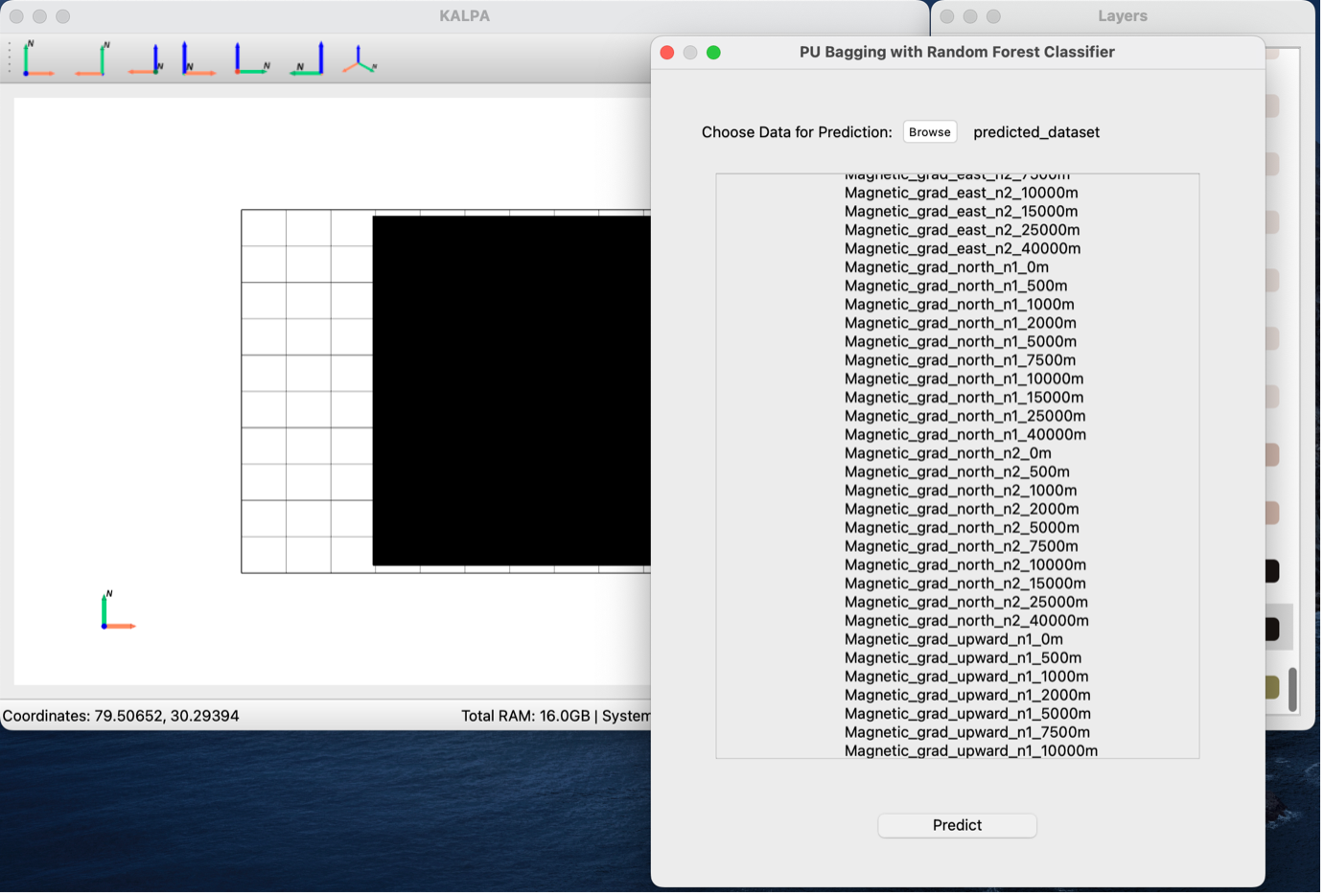Select Magnetic_grad_east_n2_10000m in the list
The height and width of the screenshot is (896, 1324).
coord(964,193)
